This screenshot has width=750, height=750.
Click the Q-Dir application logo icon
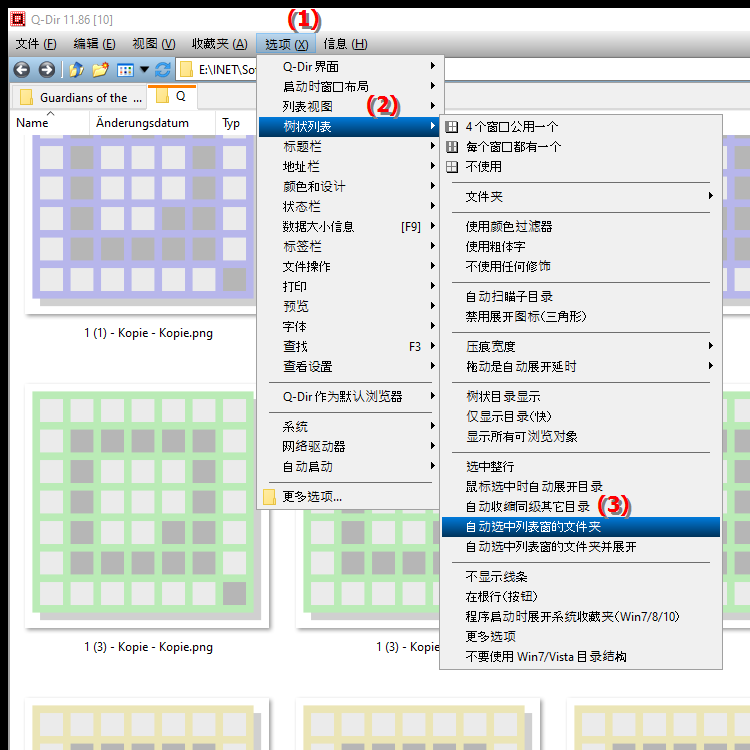18,19
